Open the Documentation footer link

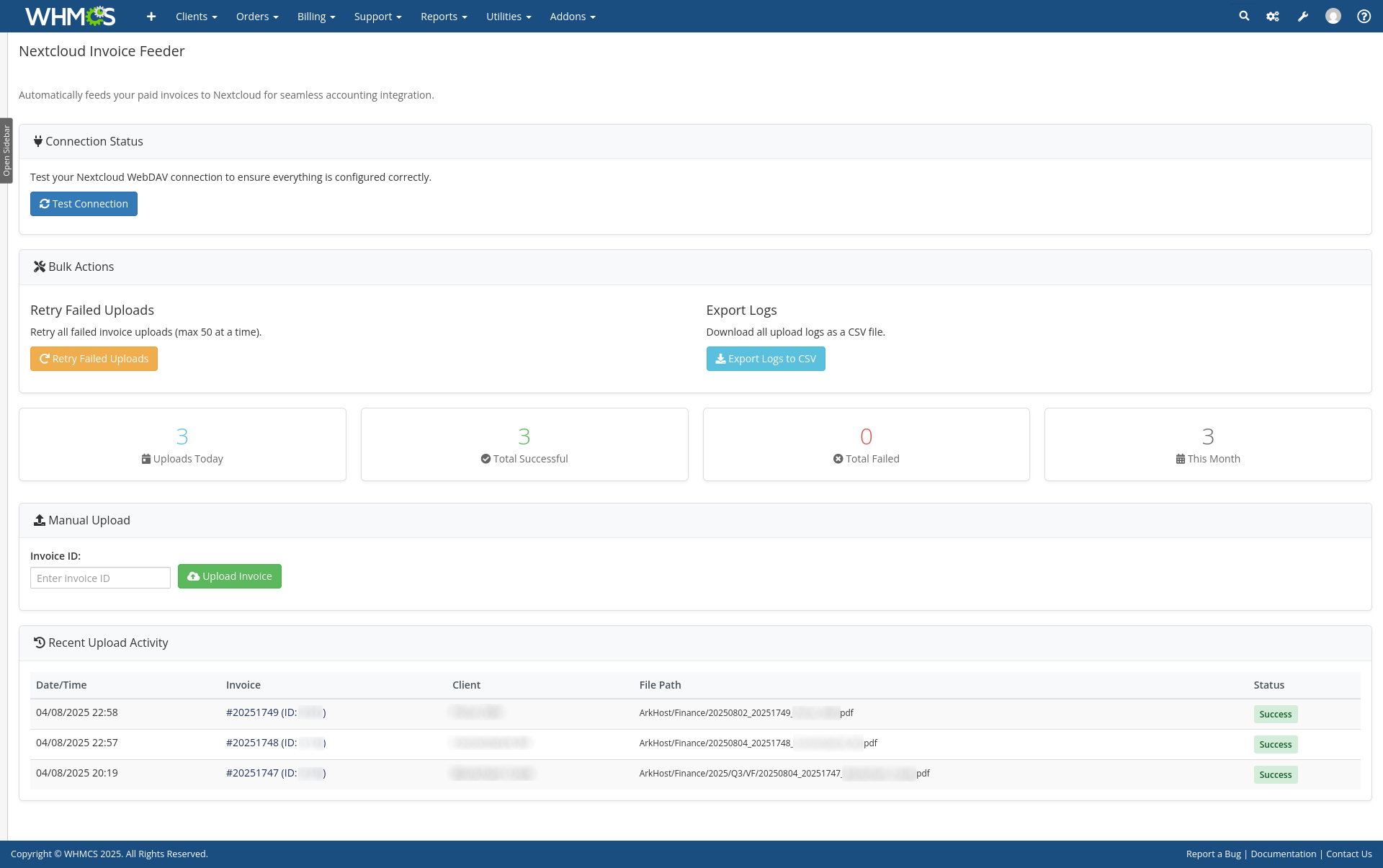(x=1283, y=854)
